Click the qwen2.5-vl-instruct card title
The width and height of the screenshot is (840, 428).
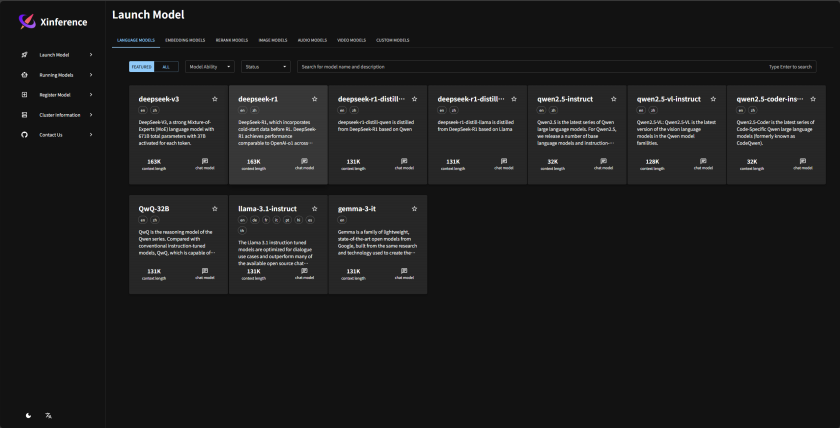669,99
